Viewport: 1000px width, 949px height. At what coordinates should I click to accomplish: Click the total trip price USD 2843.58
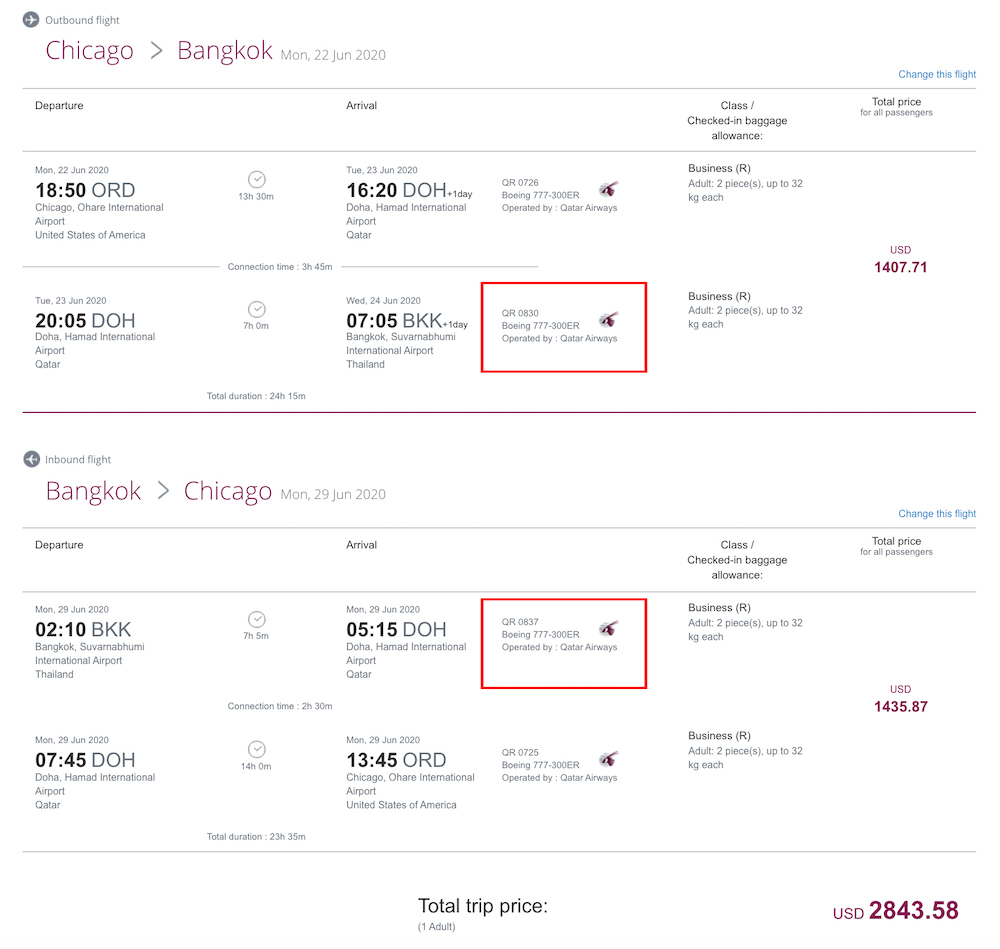coord(895,911)
